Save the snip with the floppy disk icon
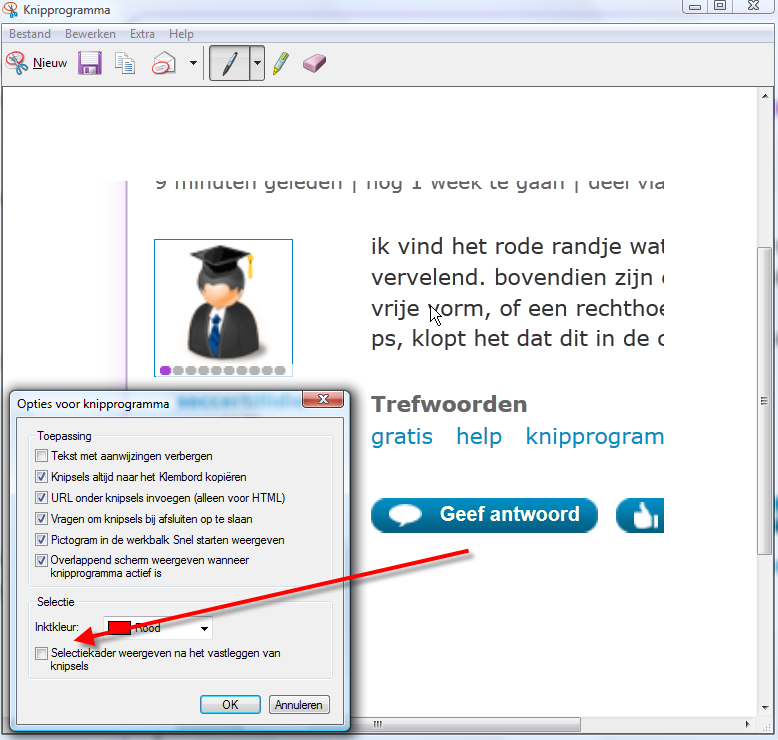Viewport: 778px width, 740px height. tap(90, 63)
